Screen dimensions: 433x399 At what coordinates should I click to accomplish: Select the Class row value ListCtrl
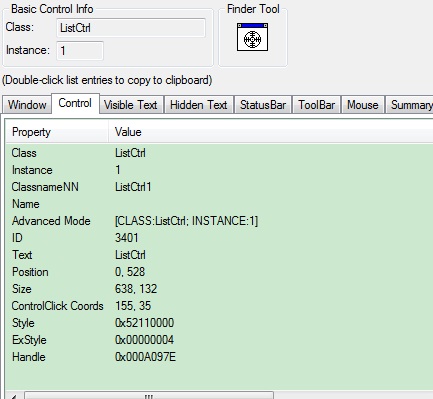[130, 153]
